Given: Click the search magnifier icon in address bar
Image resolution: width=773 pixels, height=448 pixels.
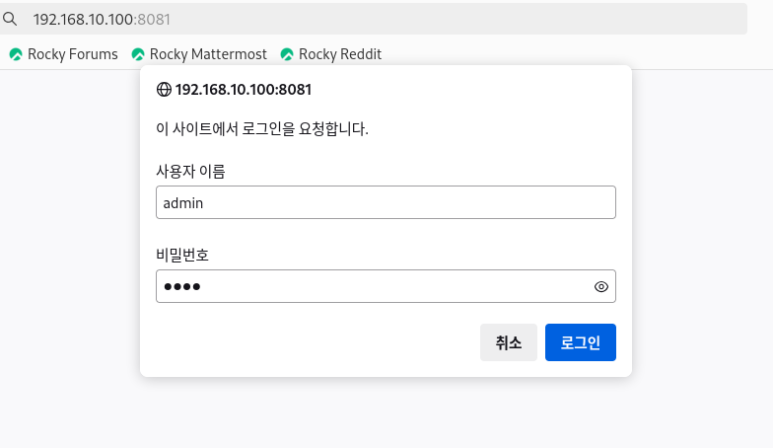Looking at the screenshot, I should 10,19.
